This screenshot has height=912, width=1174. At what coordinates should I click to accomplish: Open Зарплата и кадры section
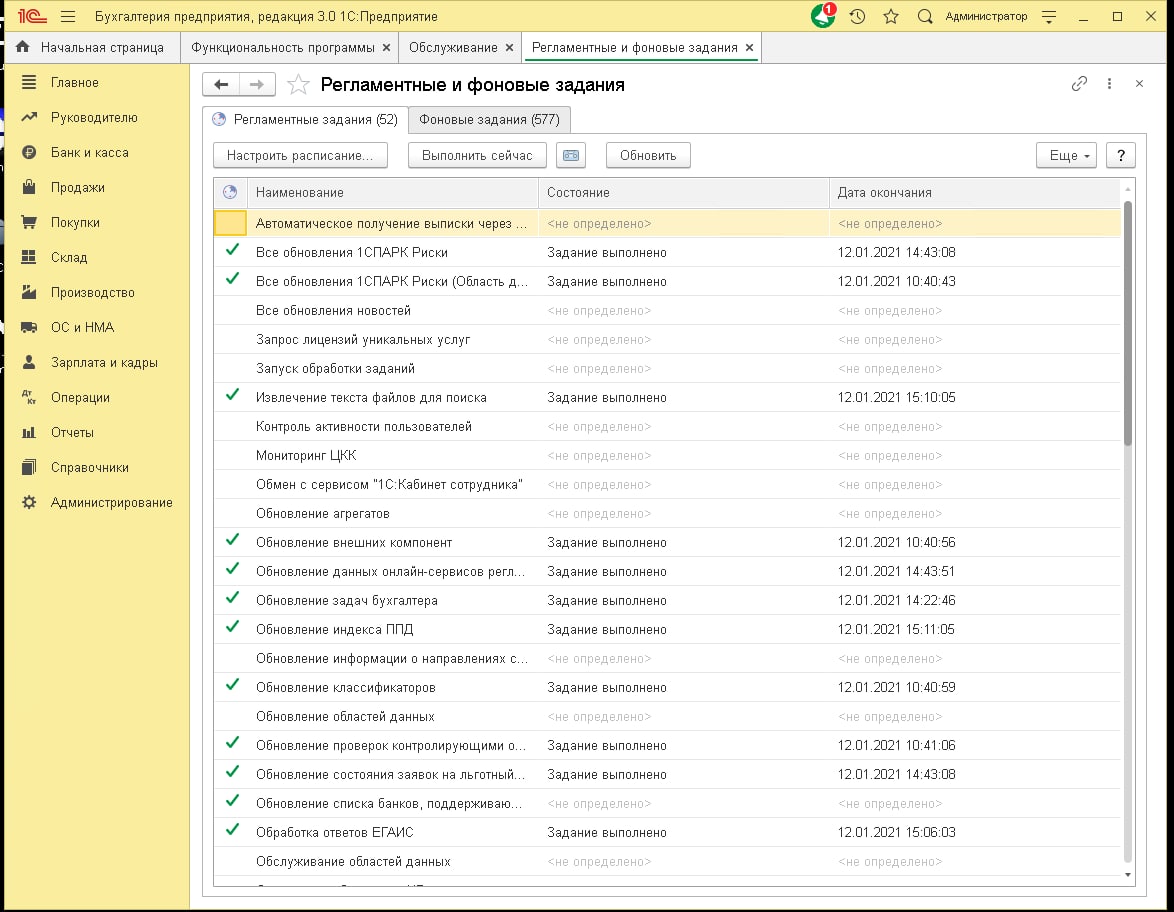pyautogui.click(x=104, y=362)
